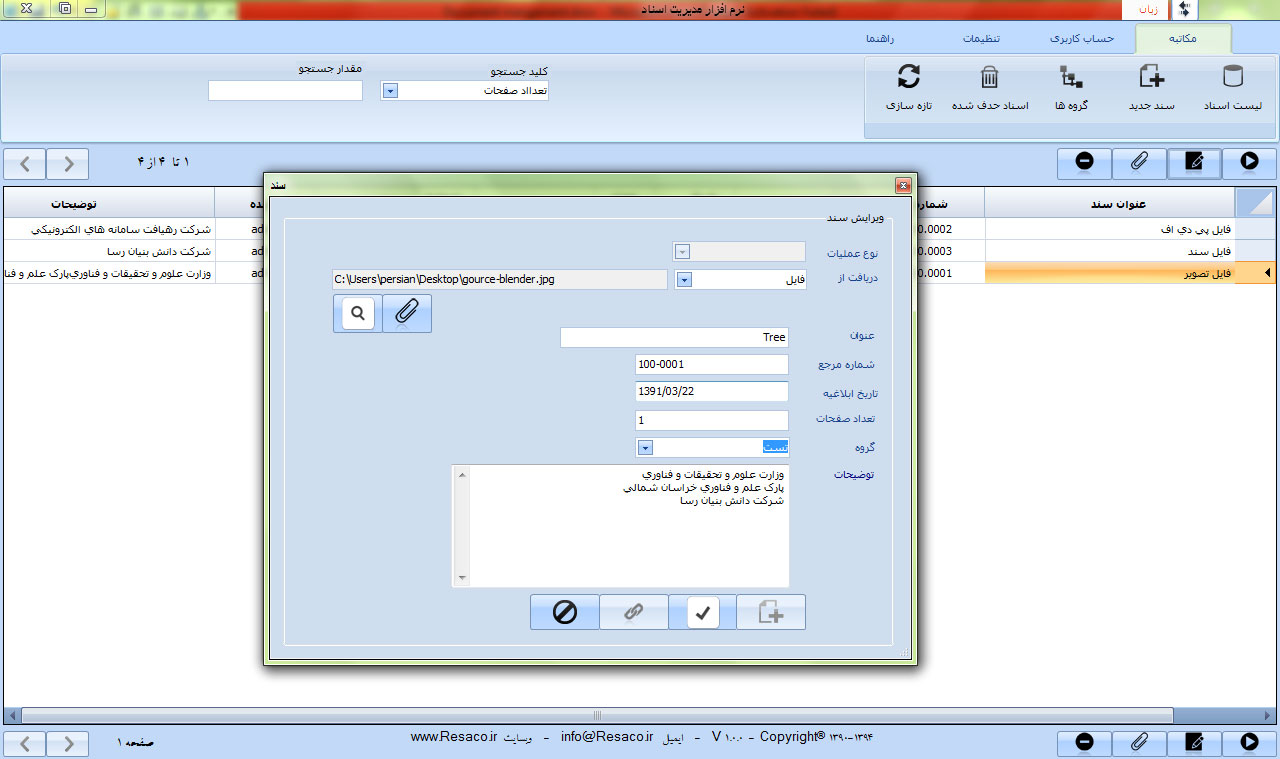Click the Language (زبان) button

click(1143, 10)
